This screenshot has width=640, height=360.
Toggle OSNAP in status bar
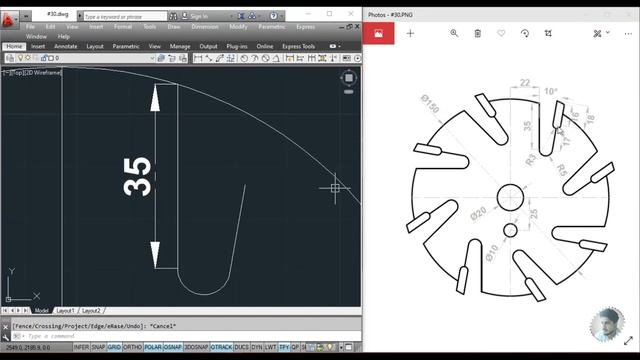[x=173, y=347]
